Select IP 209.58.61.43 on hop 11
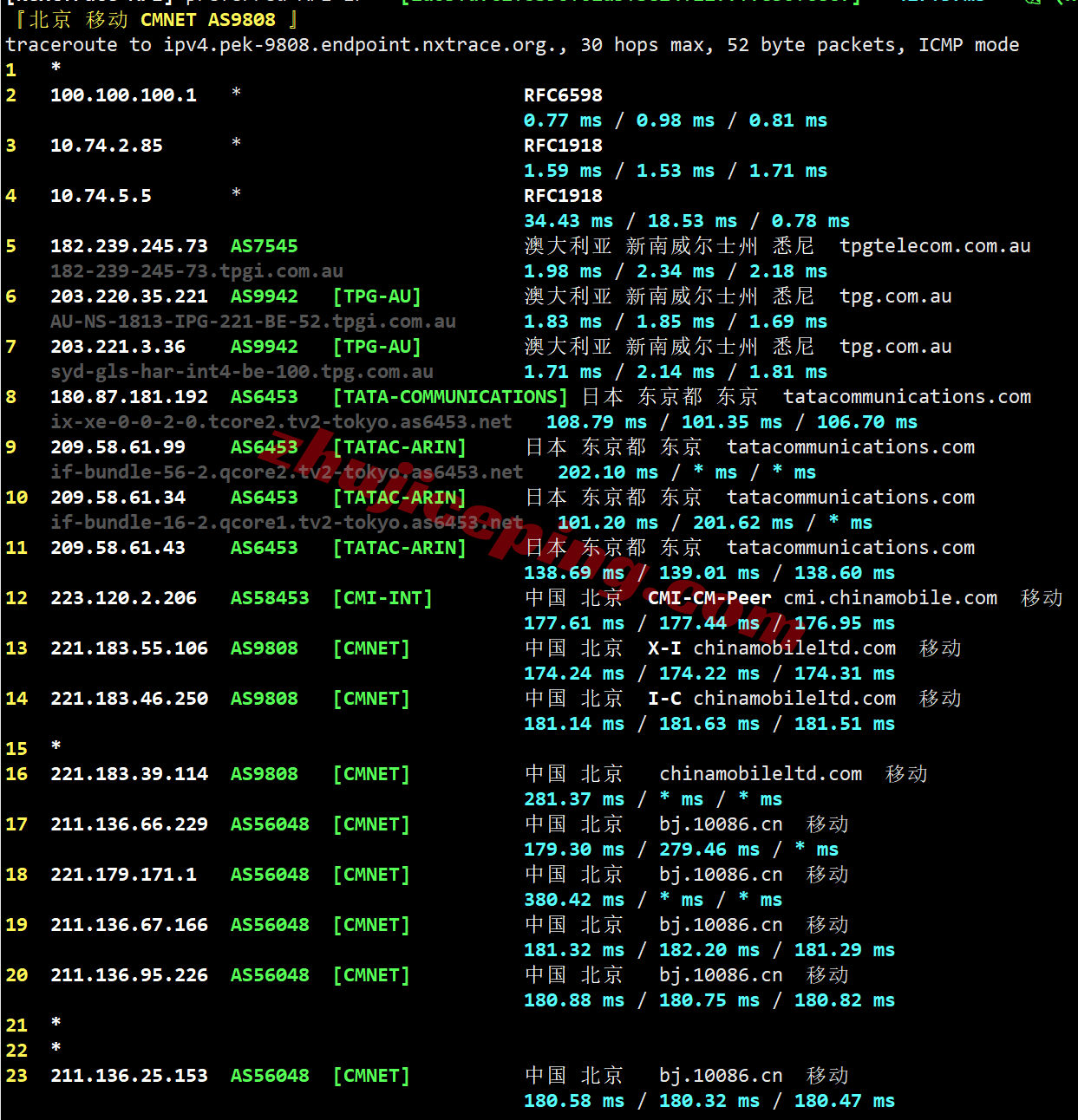 pos(118,548)
